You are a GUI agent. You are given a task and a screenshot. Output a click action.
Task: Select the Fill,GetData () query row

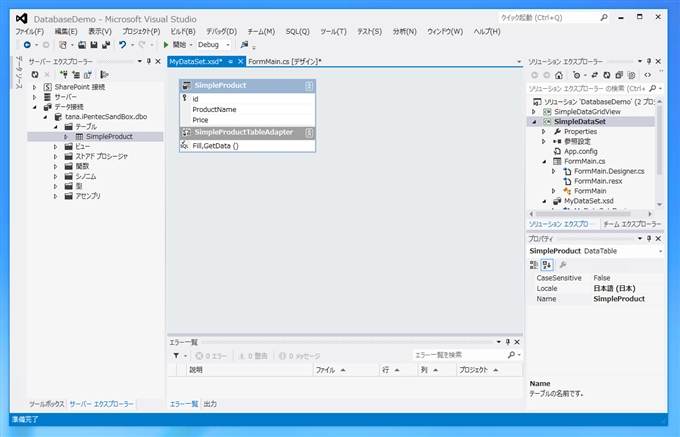click(247, 146)
